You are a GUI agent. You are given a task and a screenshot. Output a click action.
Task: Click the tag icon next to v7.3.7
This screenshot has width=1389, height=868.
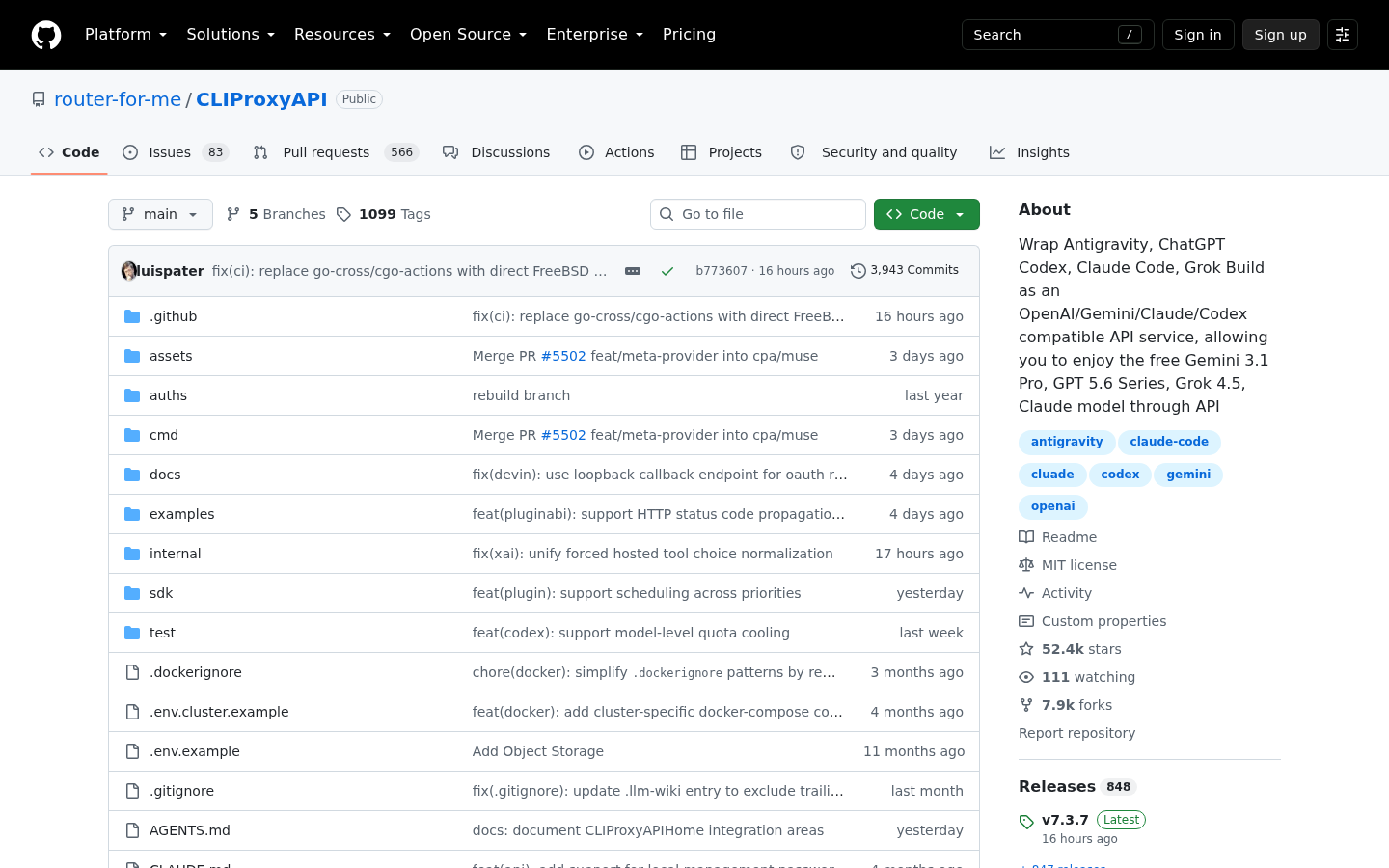click(1026, 823)
